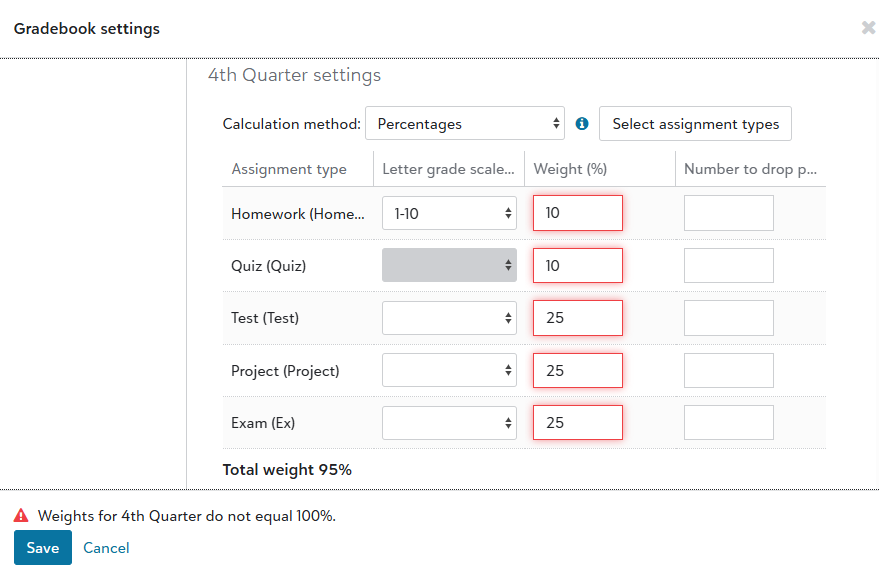This screenshot has height=580, width=879.
Task: Click Homework number to drop field
Action: [729, 213]
